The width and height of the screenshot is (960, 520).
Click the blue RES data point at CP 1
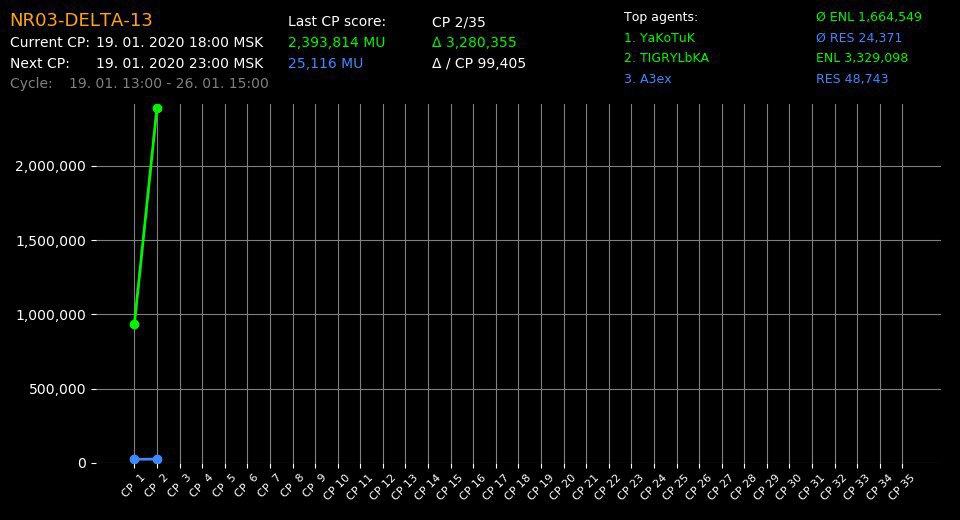(135, 459)
